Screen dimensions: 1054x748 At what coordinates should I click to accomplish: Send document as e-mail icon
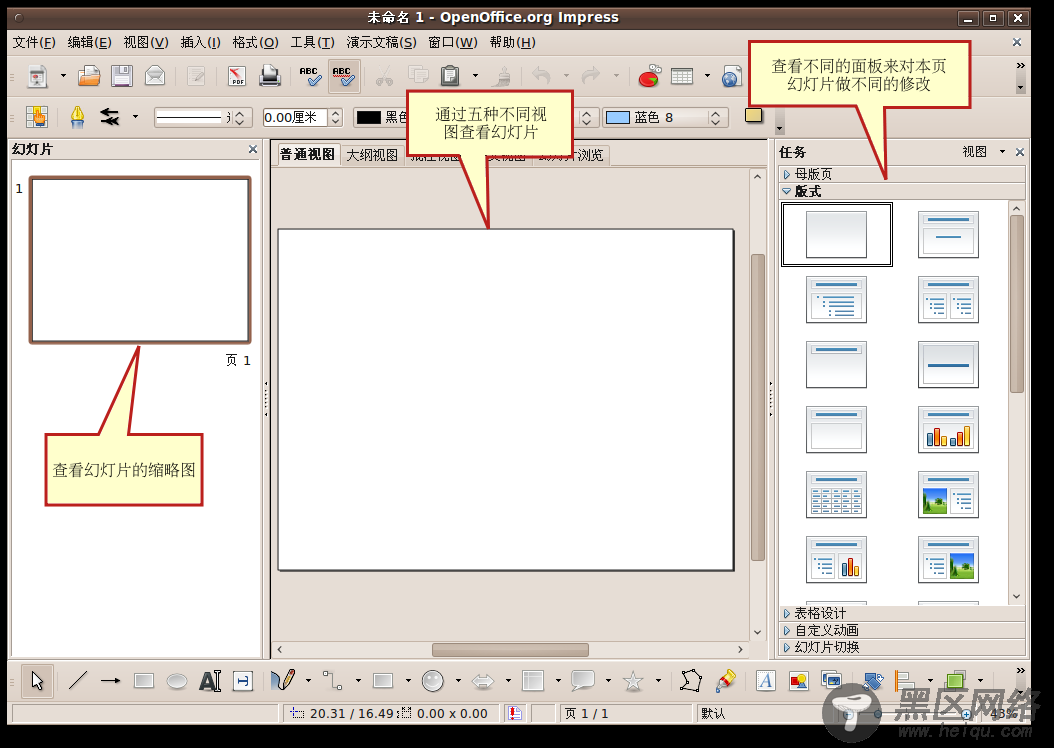click(155, 76)
